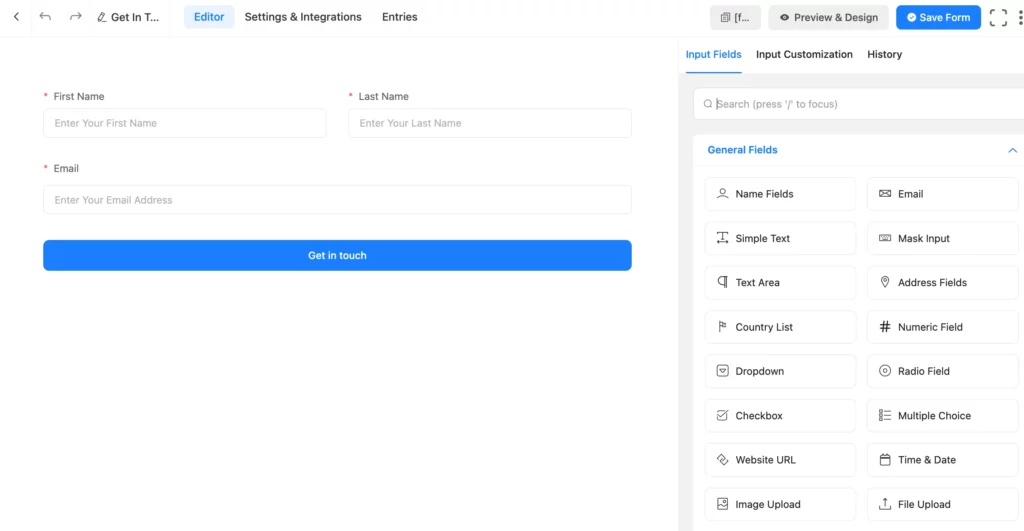
Task: Copy the form shortcode button
Action: (735, 18)
